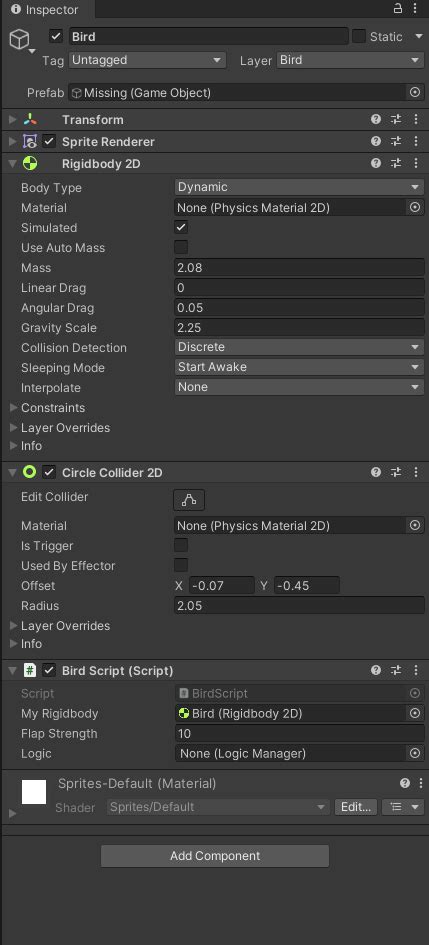
Task: Click the Sprites-Default material white preview swatch
Action: (x=34, y=792)
